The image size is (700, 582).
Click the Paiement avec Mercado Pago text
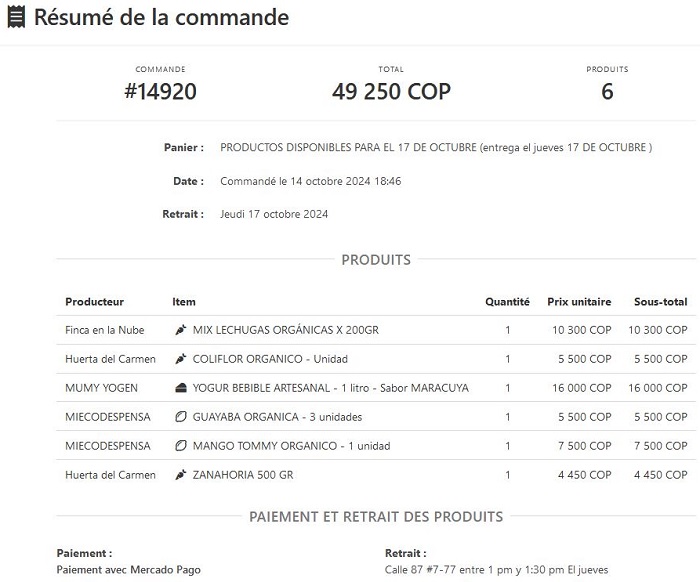(x=128, y=570)
